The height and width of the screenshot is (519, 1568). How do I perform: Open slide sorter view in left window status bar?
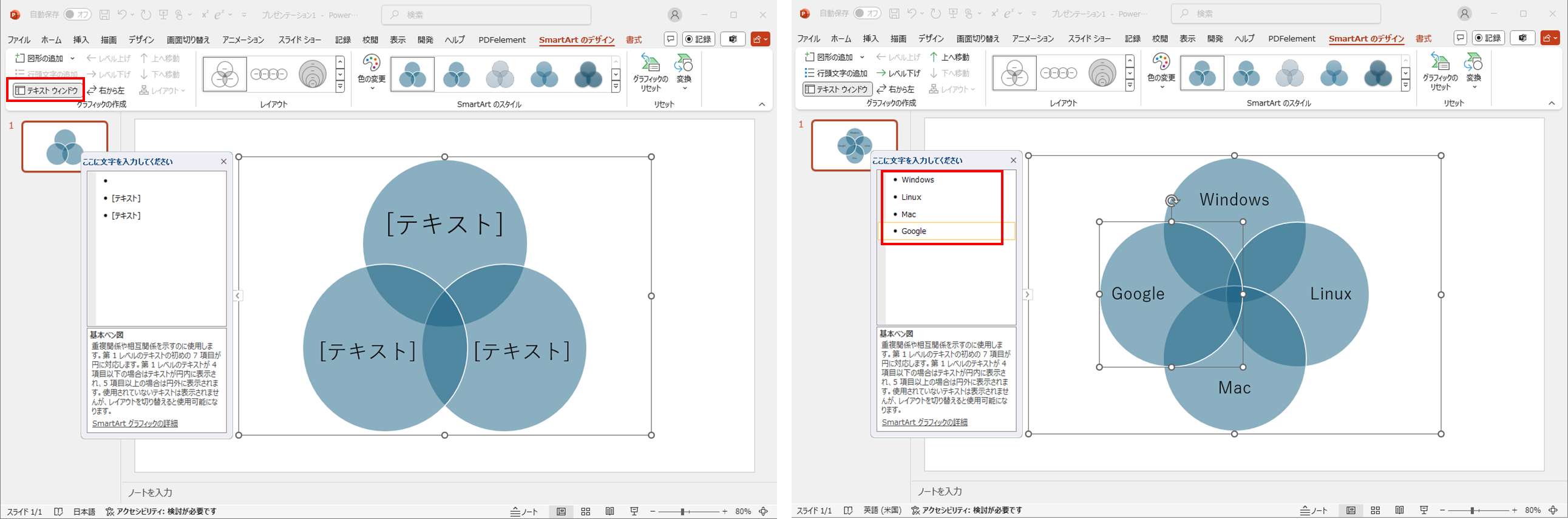point(586,512)
